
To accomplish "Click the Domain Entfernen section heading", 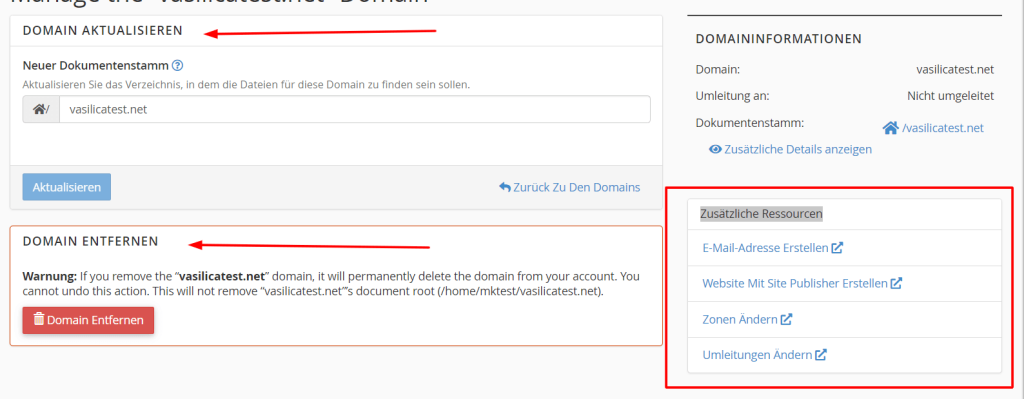I will (91, 241).
